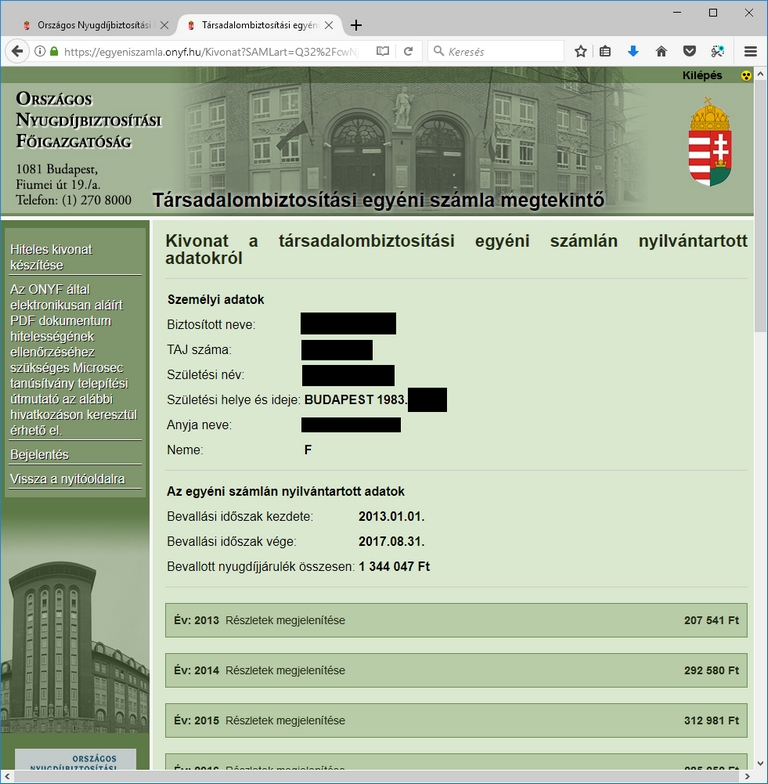This screenshot has width=768, height=784.
Task: Reload the page with the refresh icon
Action: pos(408,51)
